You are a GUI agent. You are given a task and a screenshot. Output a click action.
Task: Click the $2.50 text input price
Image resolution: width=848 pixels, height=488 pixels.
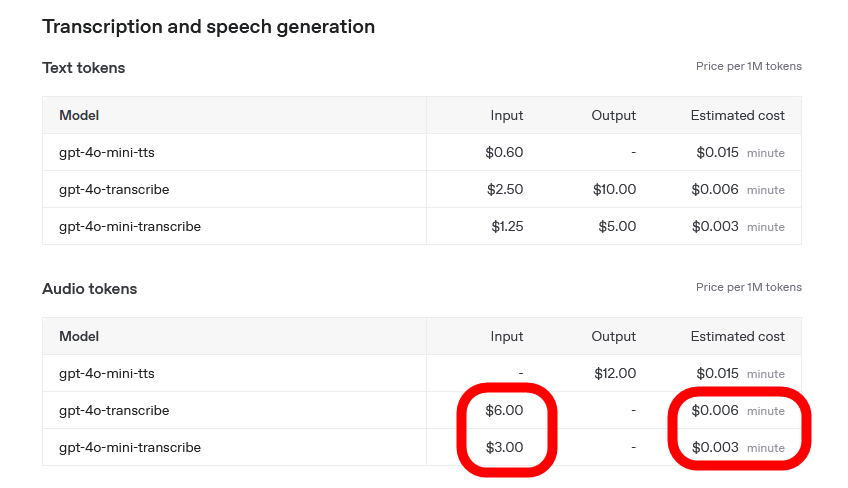(x=504, y=190)
